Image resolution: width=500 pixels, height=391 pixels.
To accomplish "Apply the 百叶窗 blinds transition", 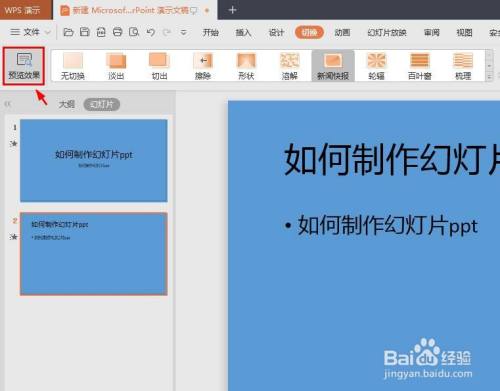I will coord(420,66).
